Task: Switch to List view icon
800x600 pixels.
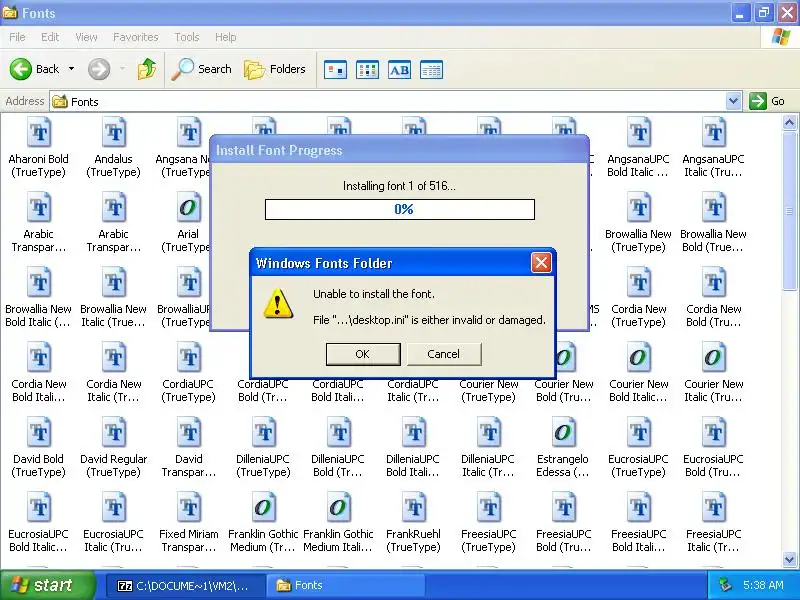Action: coord(367,70)
